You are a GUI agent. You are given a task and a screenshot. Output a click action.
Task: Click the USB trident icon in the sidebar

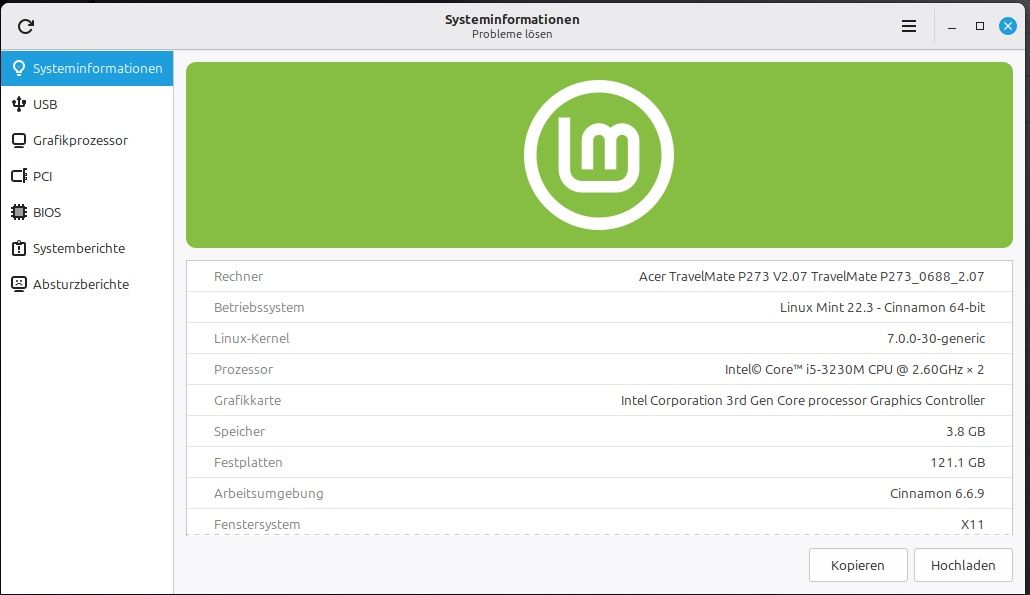[x=19, y=104]
